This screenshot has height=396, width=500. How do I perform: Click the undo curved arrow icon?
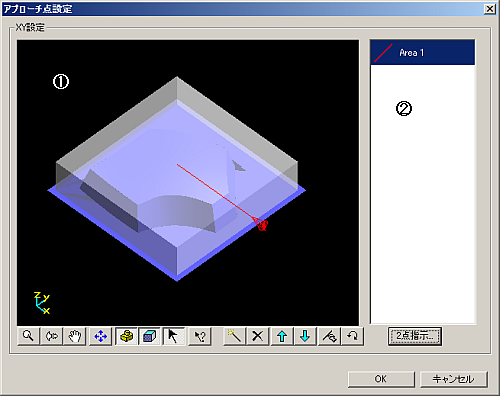pos(352,336)
